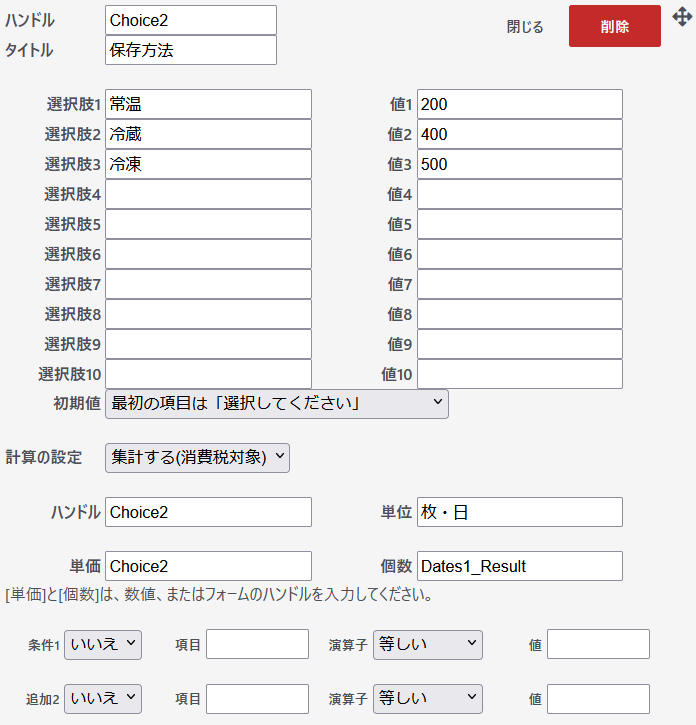Click the 選択肢2 field with 冷蔵
This screenshot has width=696, height=725.
tap(209, 134)
